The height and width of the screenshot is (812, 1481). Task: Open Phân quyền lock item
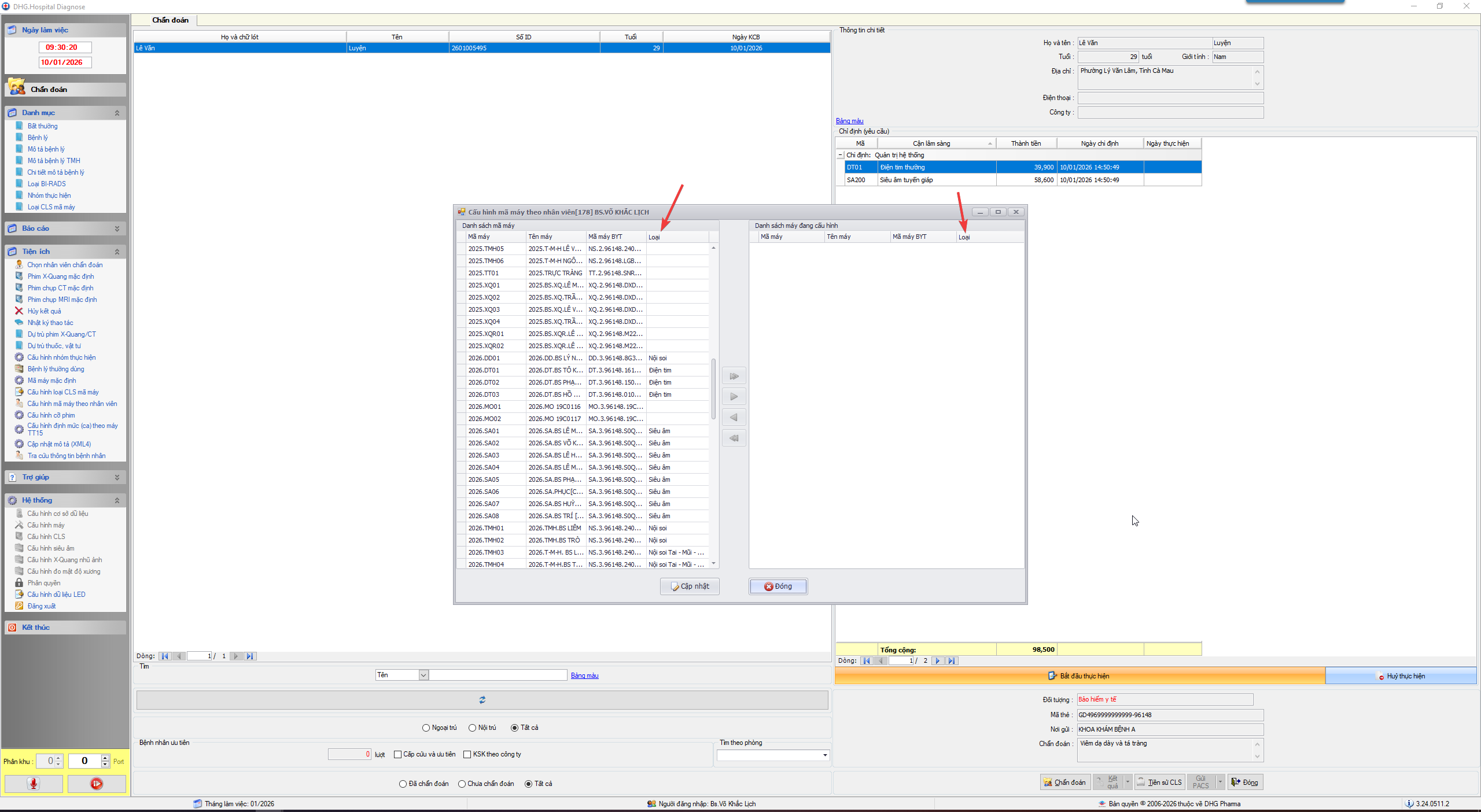[43, 583]
